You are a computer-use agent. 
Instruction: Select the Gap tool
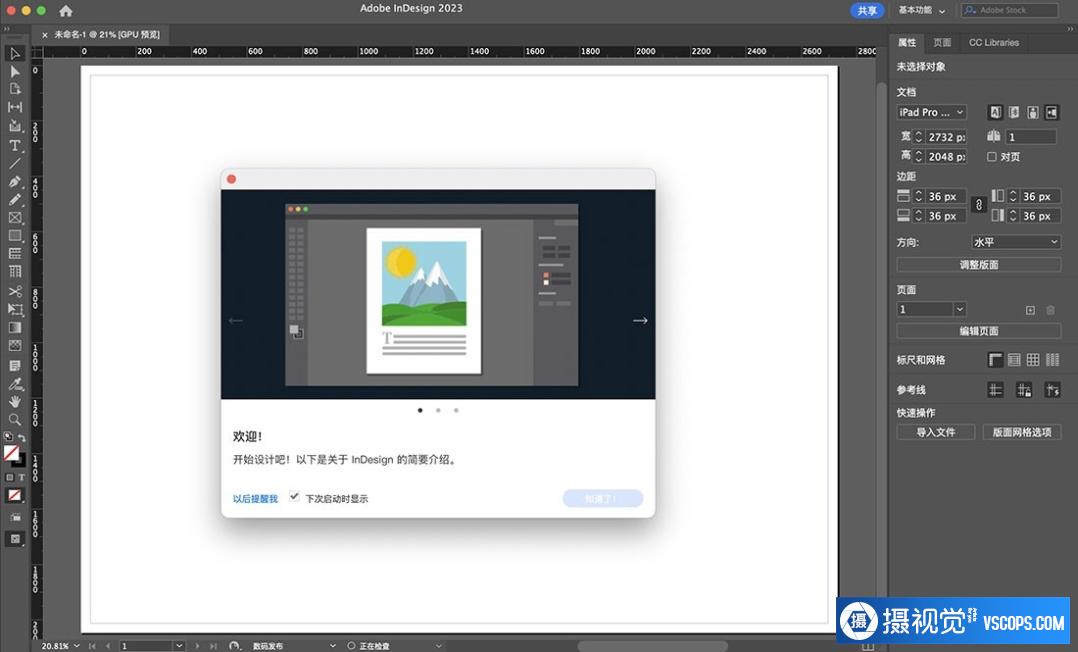pyautogui.click(x=14, y=107)
